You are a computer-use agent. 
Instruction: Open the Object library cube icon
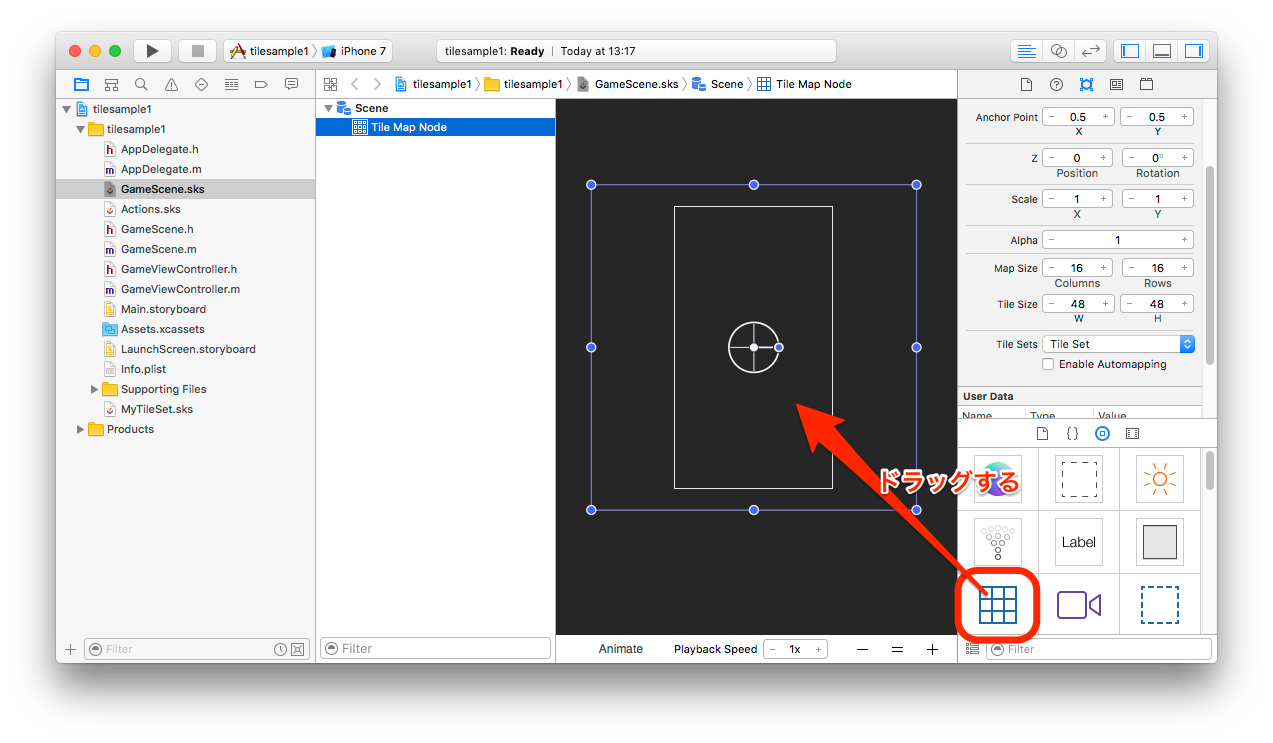1102,433
